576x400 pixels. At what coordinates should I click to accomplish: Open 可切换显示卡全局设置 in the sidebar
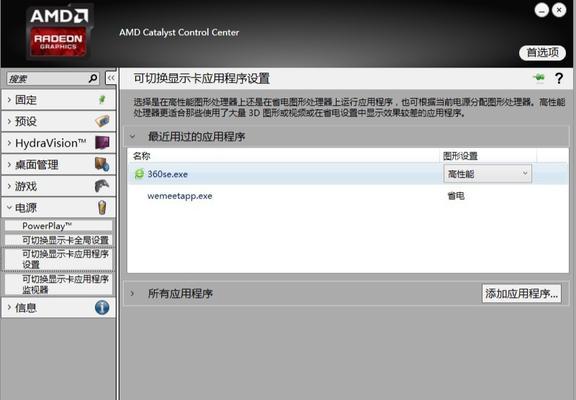click(x=59, y=240)
